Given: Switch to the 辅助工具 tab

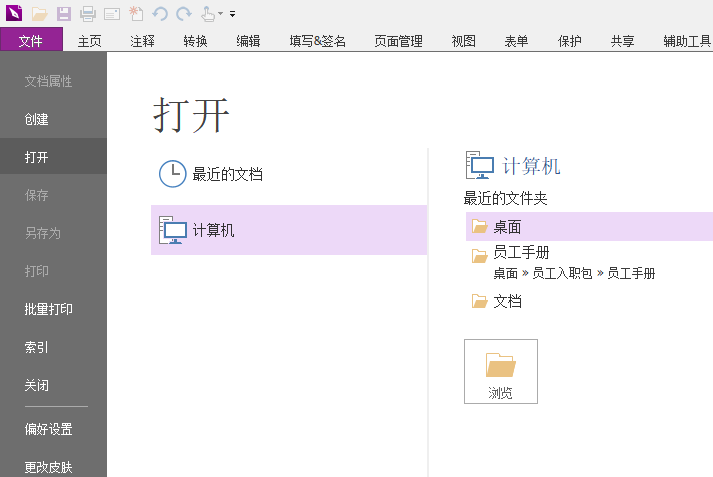Looking at the screenshot, I should click(687, 41).
